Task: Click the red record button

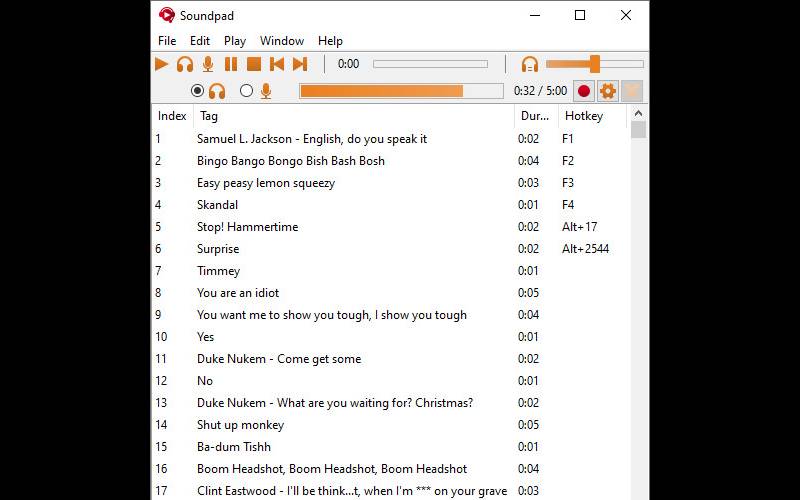Action: pos(584,91)
